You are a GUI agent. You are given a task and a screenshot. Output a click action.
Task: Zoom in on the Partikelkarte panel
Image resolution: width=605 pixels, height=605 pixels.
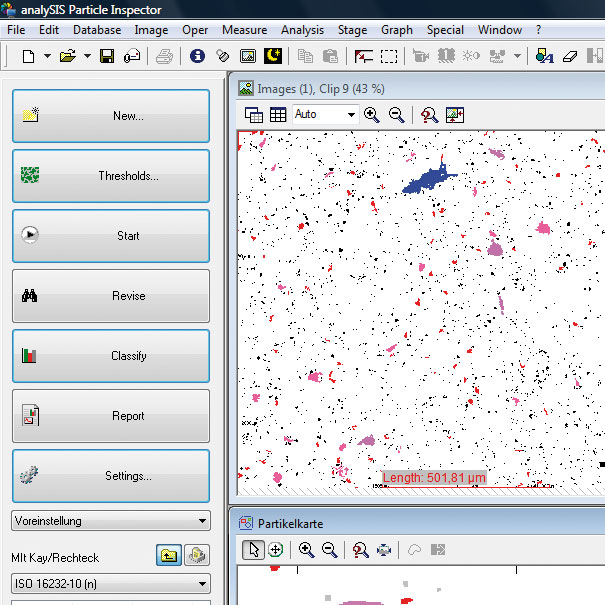click(306, 550)
